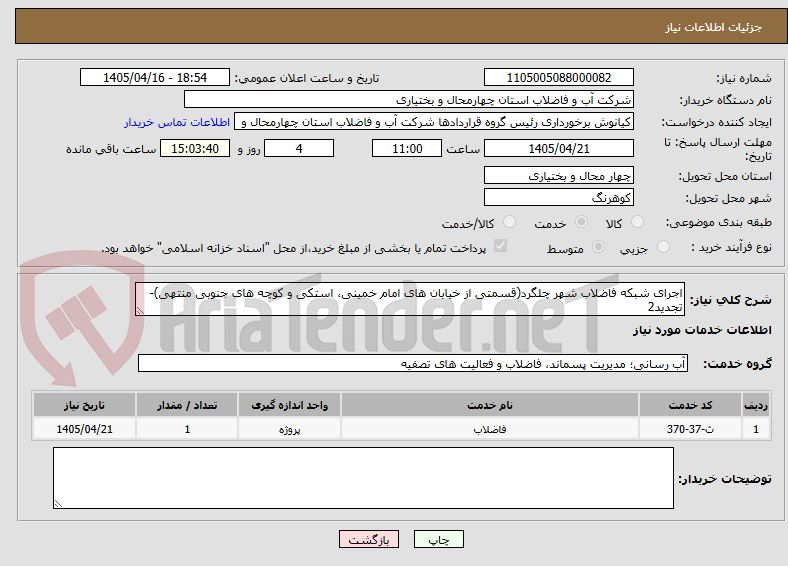Click the تعداد / مقدار column header

click(187, 405)
